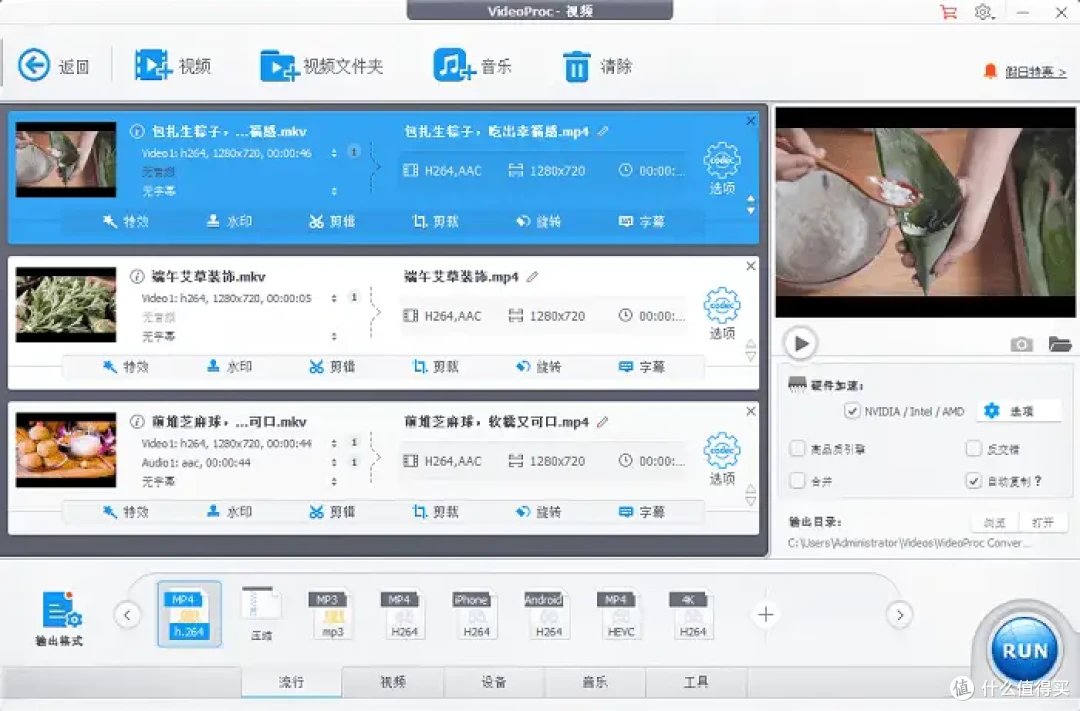1080x711 pixels.
Task: Select the Android H264 preset
Action: [x=548, y=614]
